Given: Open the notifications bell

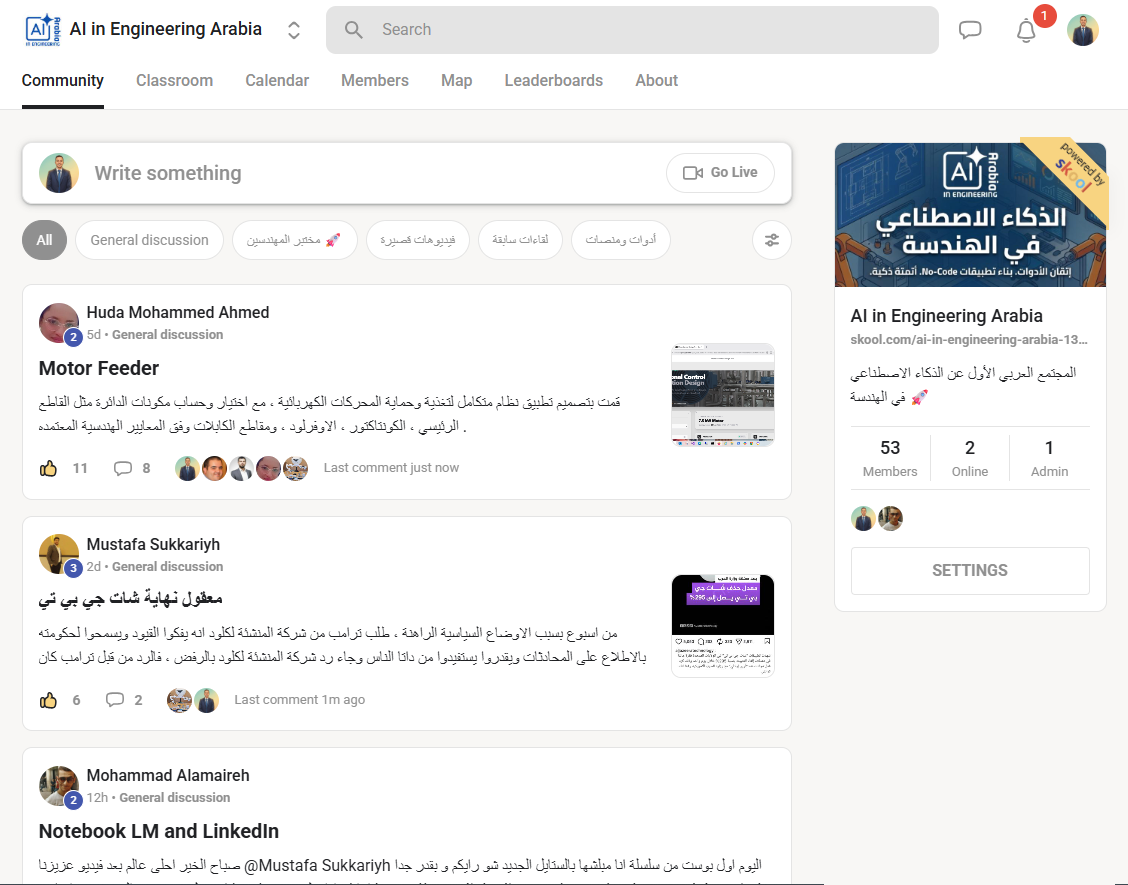Looking at the screenshot, I should [x=1025, y=31].
